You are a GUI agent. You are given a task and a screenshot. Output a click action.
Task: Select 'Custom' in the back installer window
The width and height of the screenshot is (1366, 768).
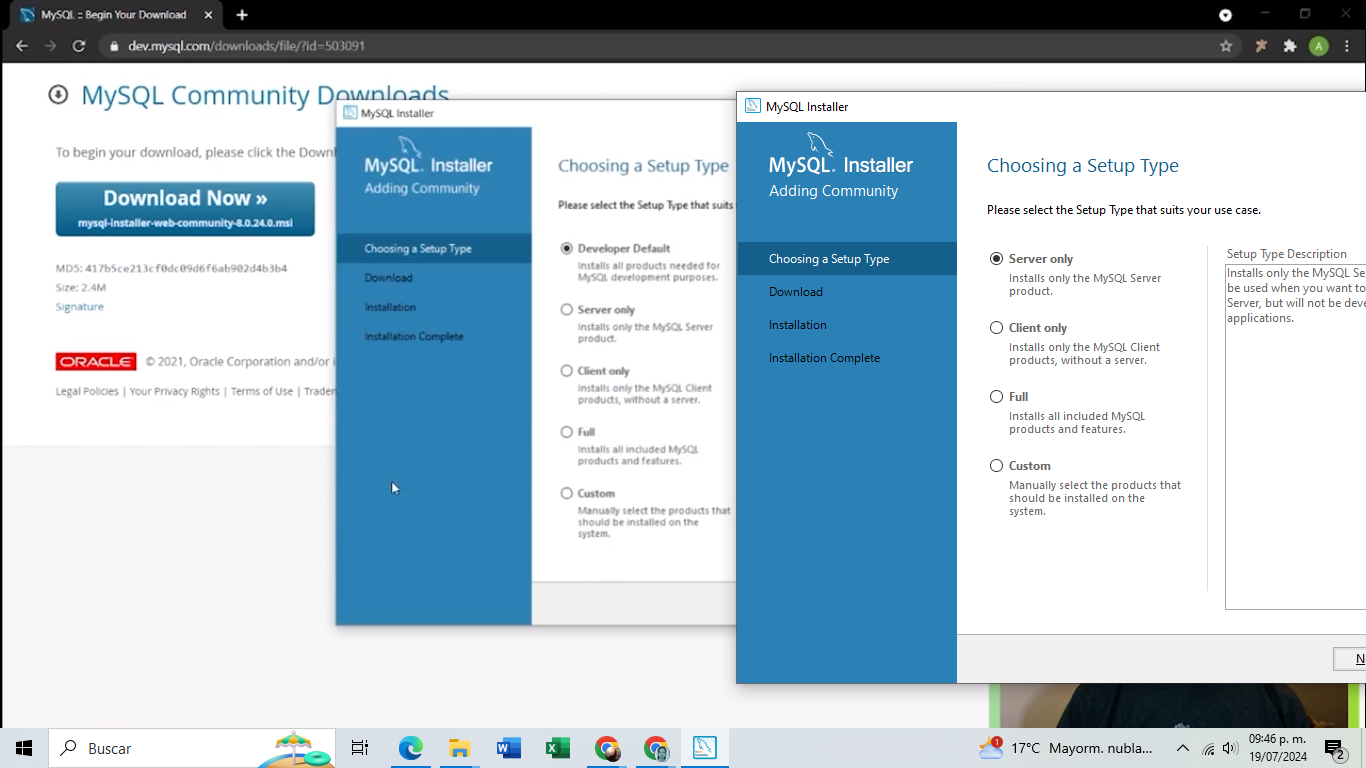pos(567,493)
